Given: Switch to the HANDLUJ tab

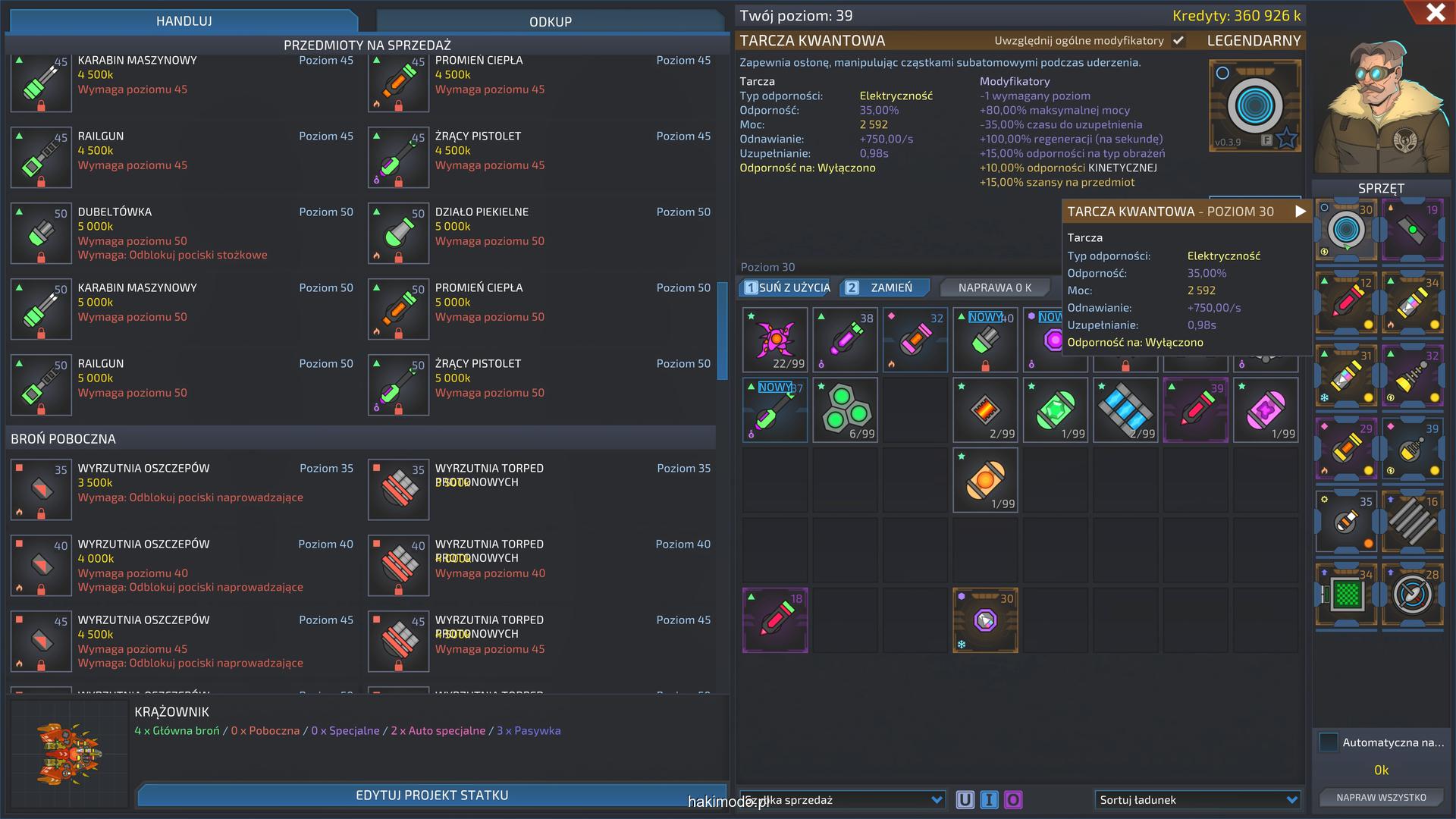Looking at the screenshot, I should (x=184, y=21).
